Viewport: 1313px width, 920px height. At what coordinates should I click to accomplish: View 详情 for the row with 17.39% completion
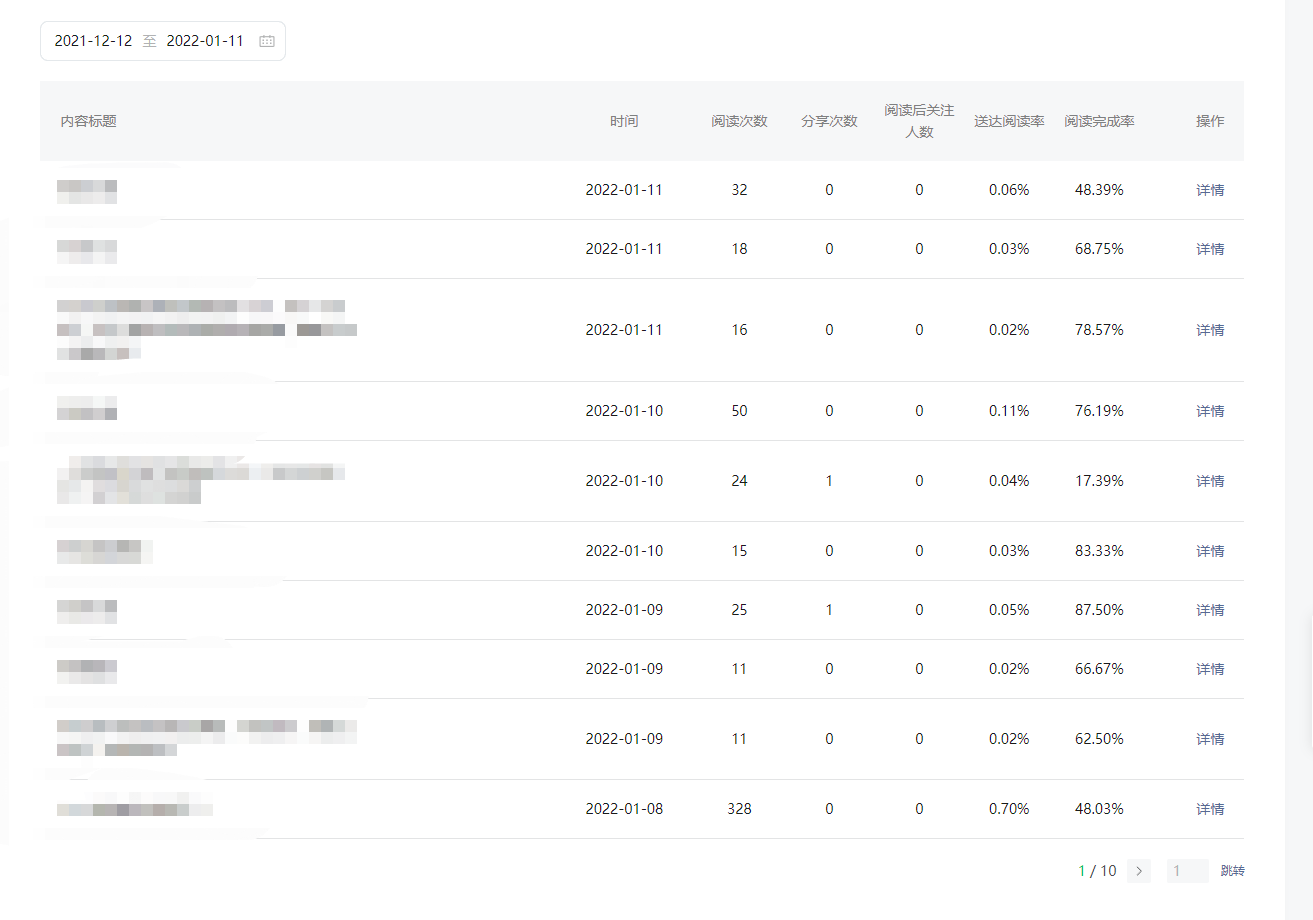point(1210,481)
